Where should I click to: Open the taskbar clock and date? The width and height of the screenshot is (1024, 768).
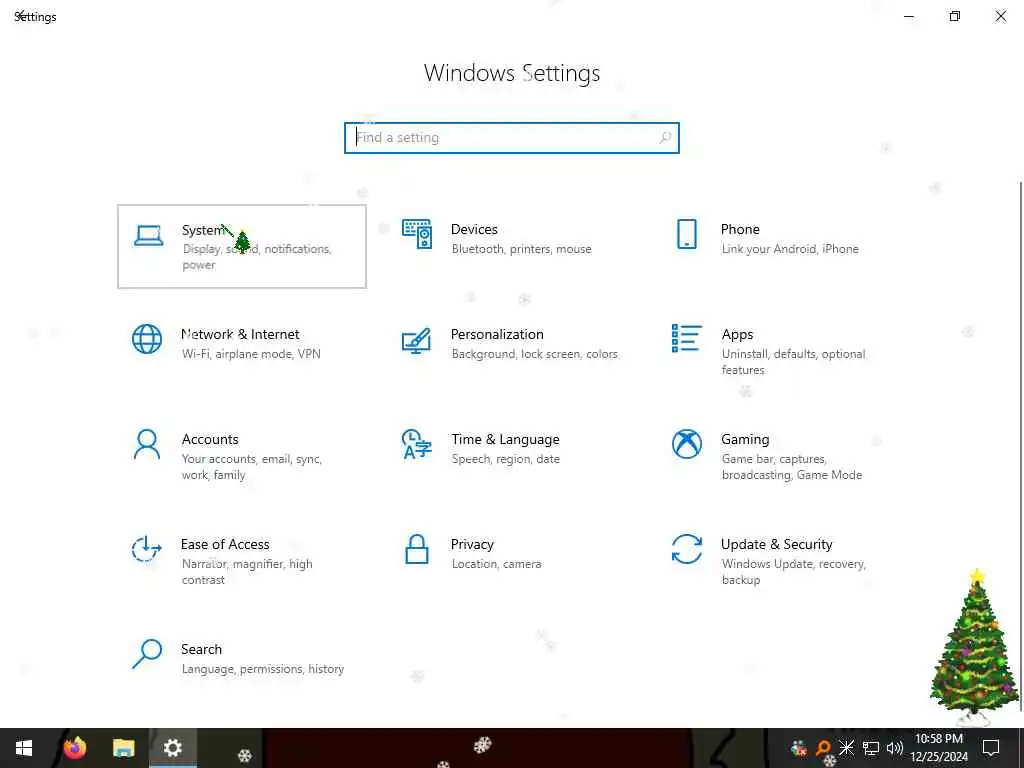938,748
